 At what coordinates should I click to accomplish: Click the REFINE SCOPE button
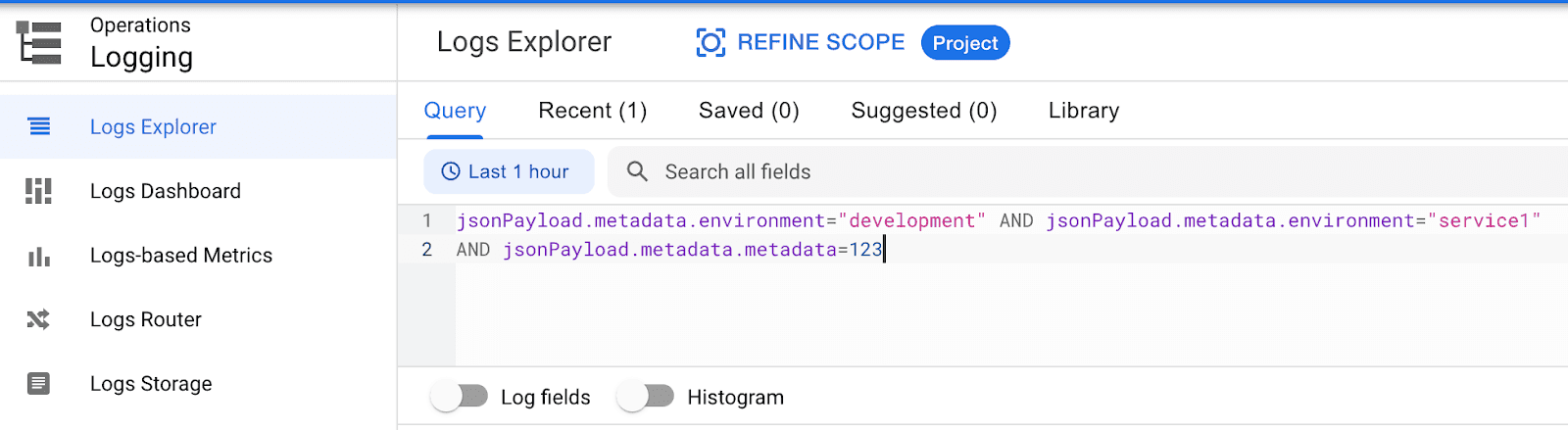pyautogui.click(x=801, y=42)
